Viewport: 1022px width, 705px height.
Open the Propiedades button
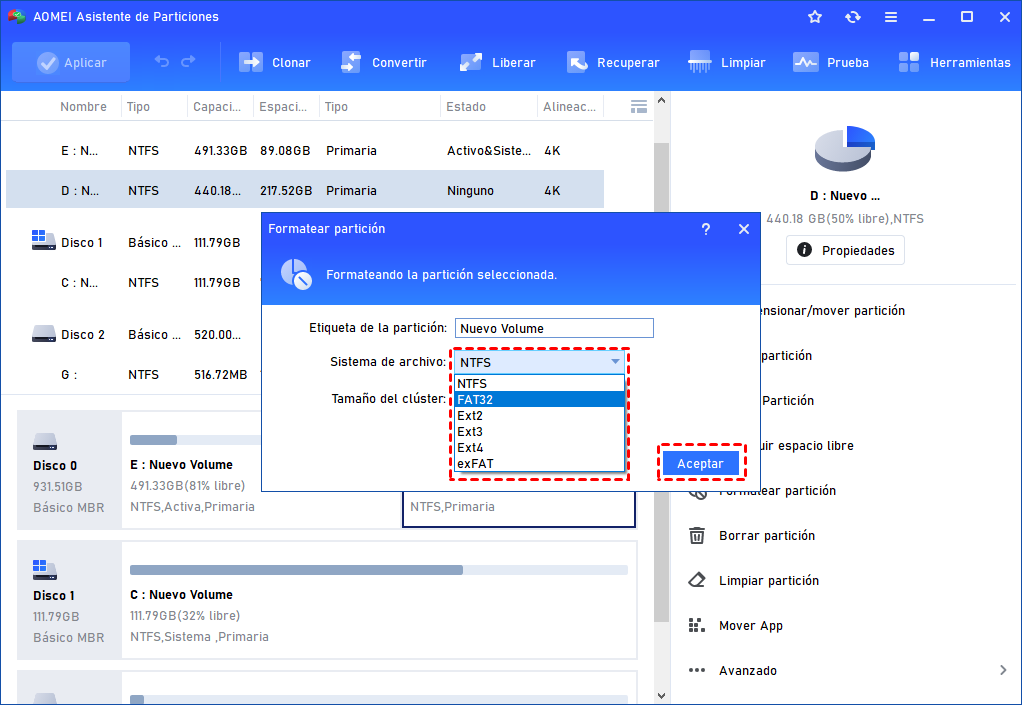pyautogui.click(x=845, y=251)
